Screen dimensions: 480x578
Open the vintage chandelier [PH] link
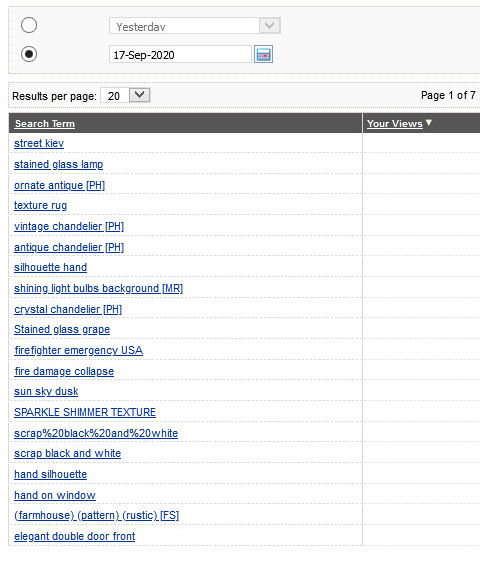point(69,226)
